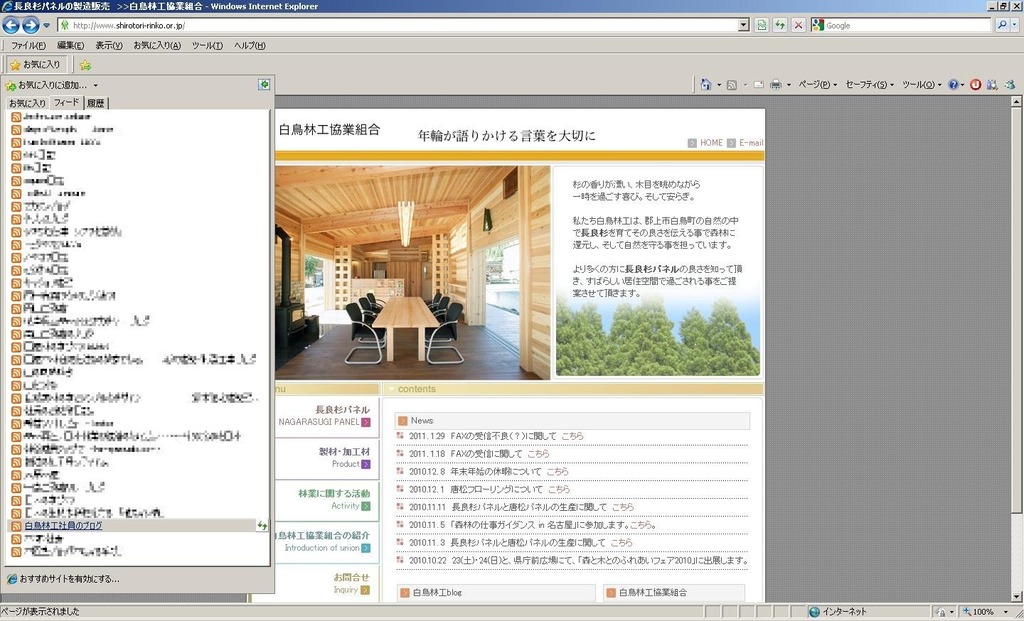
Task: Expand the Home button dropdown arrow
Action: coord(719,85)
